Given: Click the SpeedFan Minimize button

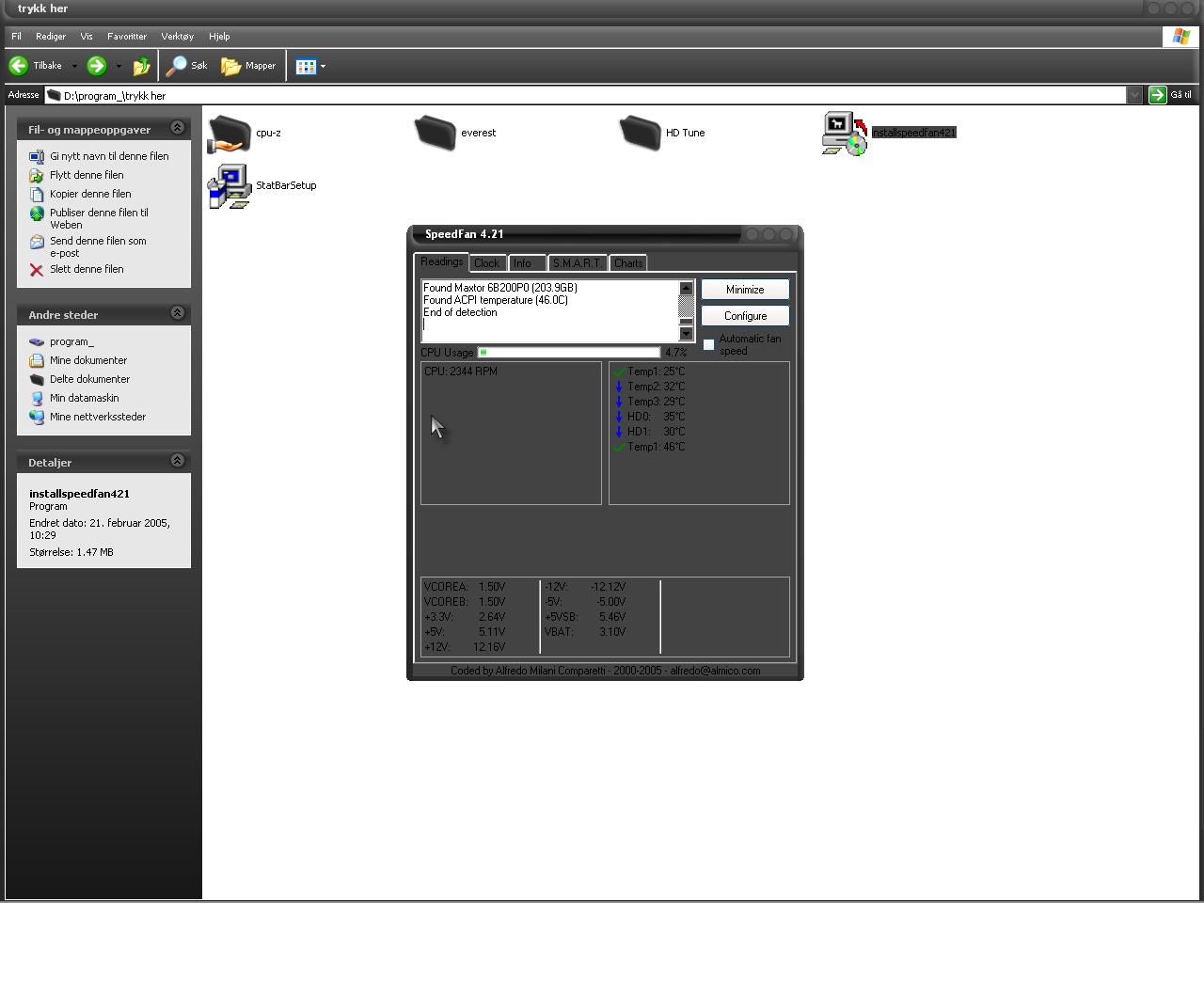Looking at the screenshot, I should click(745, 290).
